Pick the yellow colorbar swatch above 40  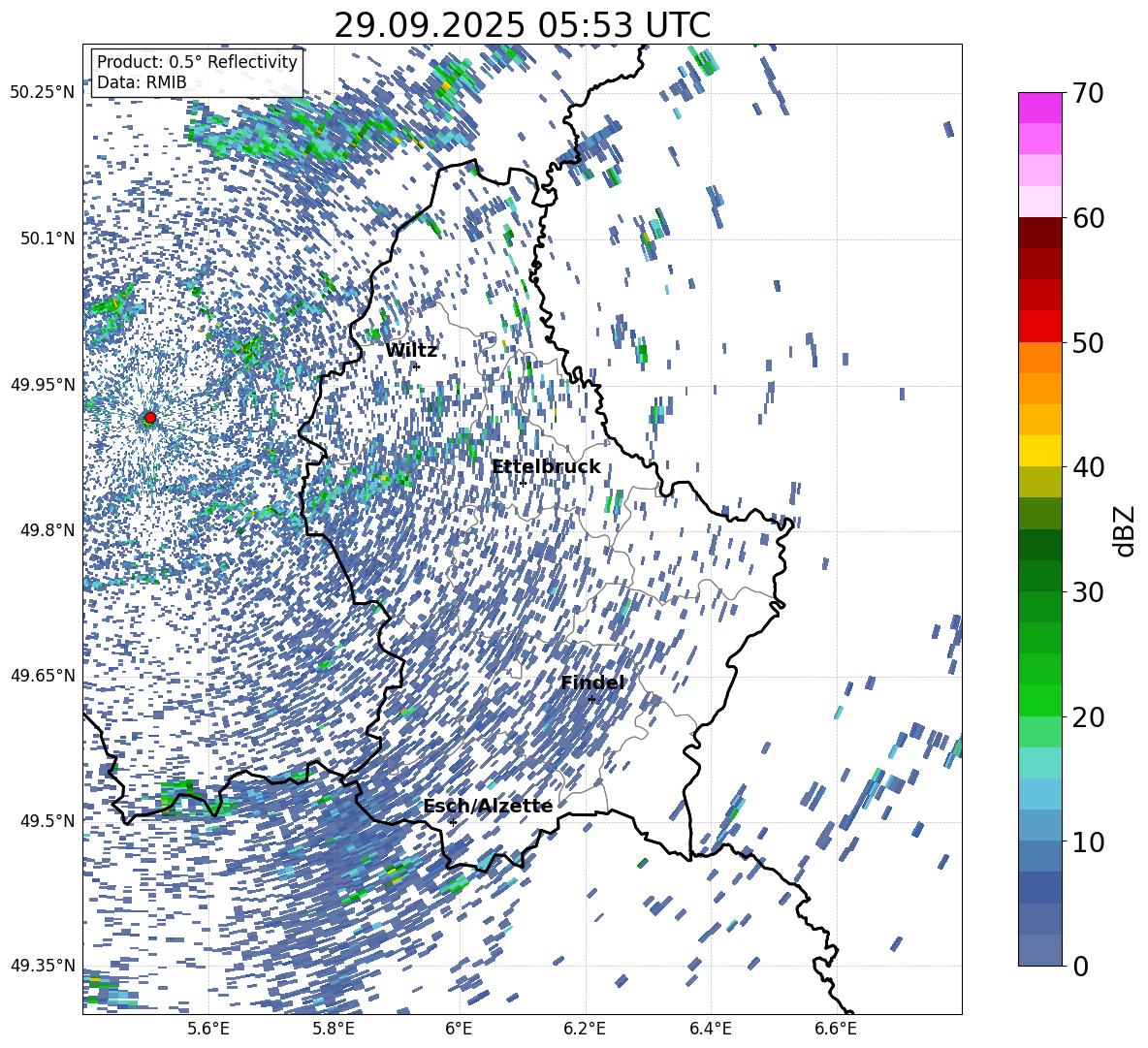[1040, 451]
